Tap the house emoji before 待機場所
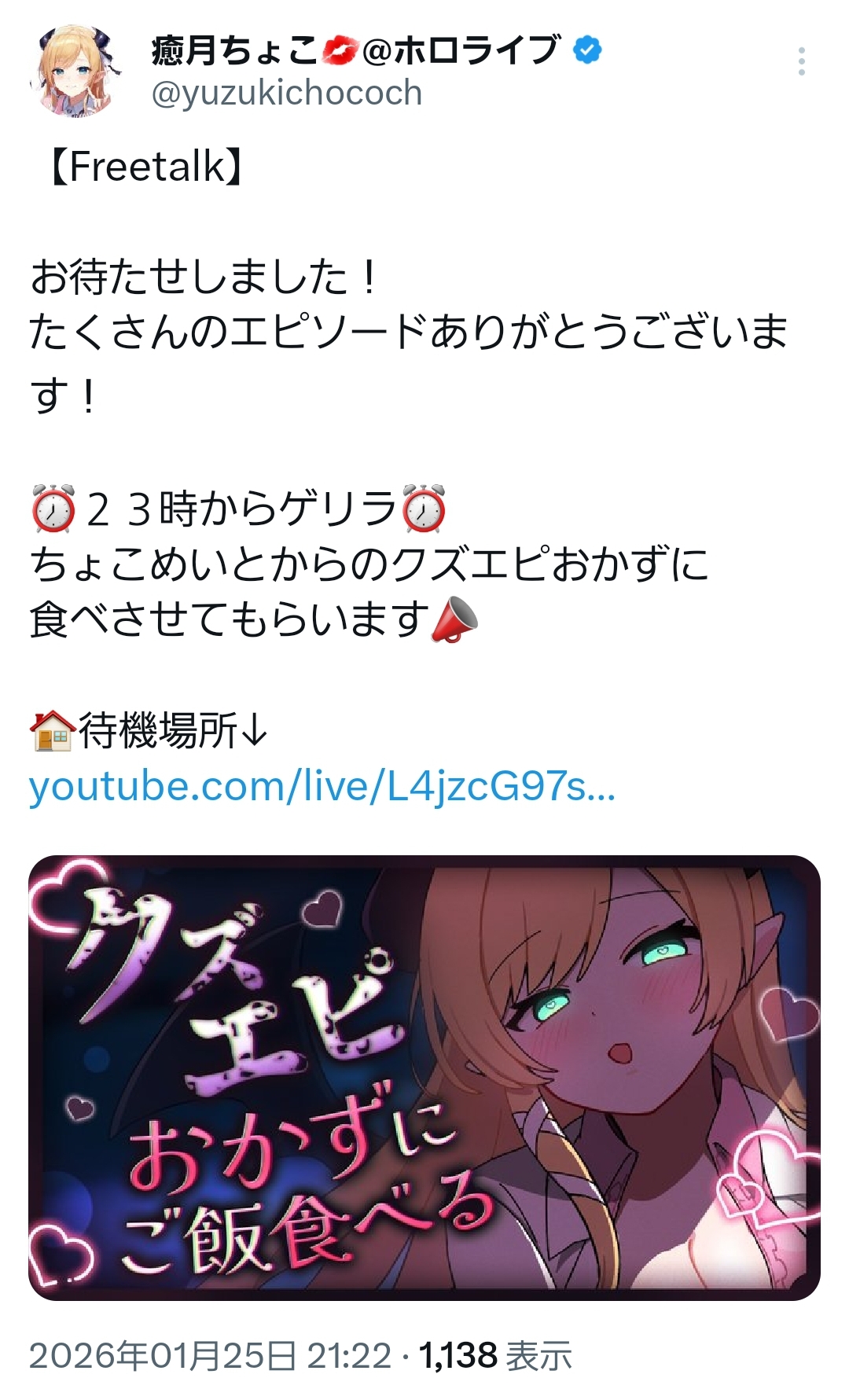Screen dimensions: 849x1400 click(x=53, y=731)
